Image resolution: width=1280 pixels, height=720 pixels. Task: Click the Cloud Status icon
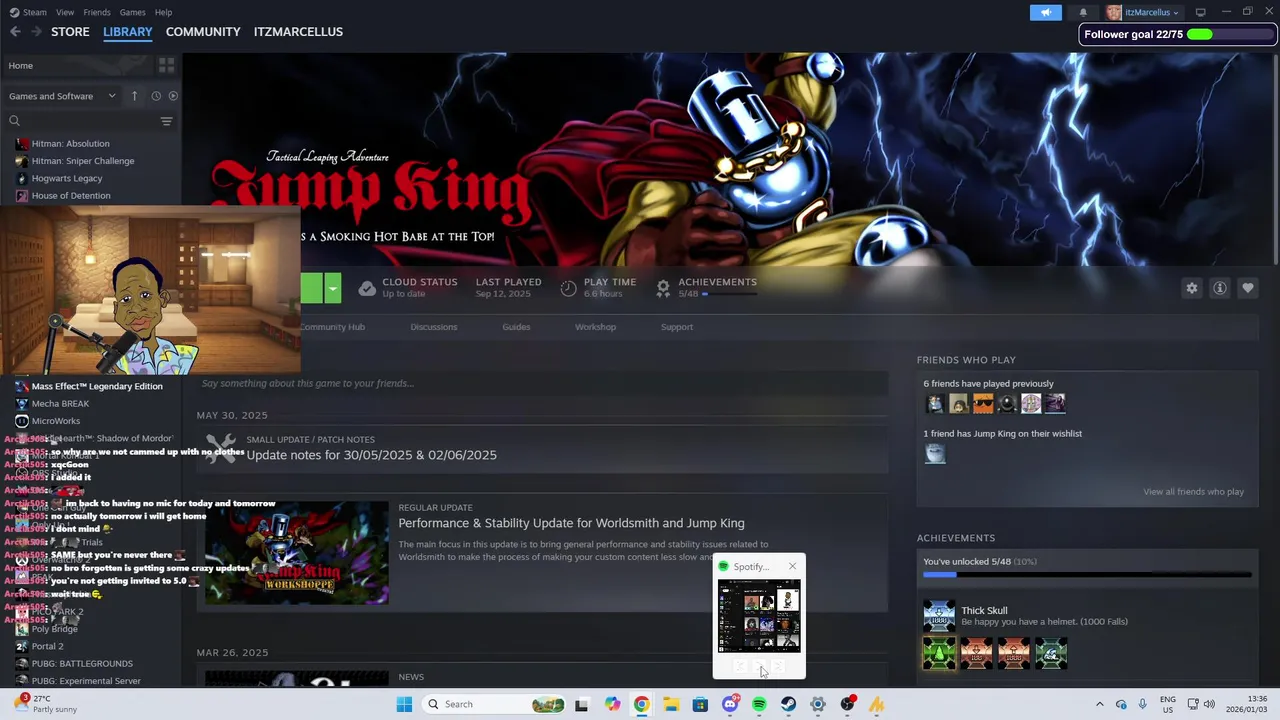tap(367, 288)
